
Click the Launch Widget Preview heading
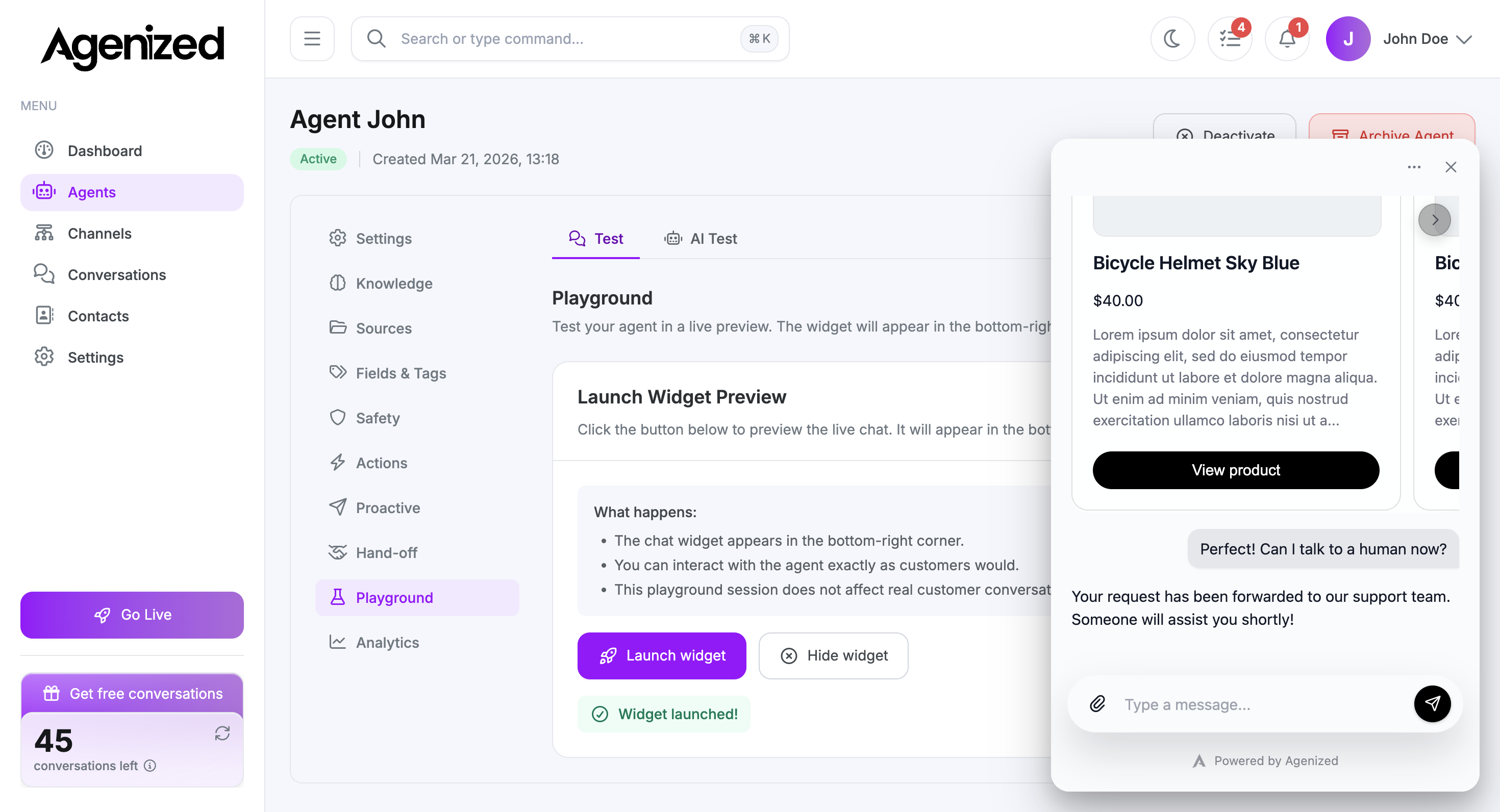coord(682,396)
